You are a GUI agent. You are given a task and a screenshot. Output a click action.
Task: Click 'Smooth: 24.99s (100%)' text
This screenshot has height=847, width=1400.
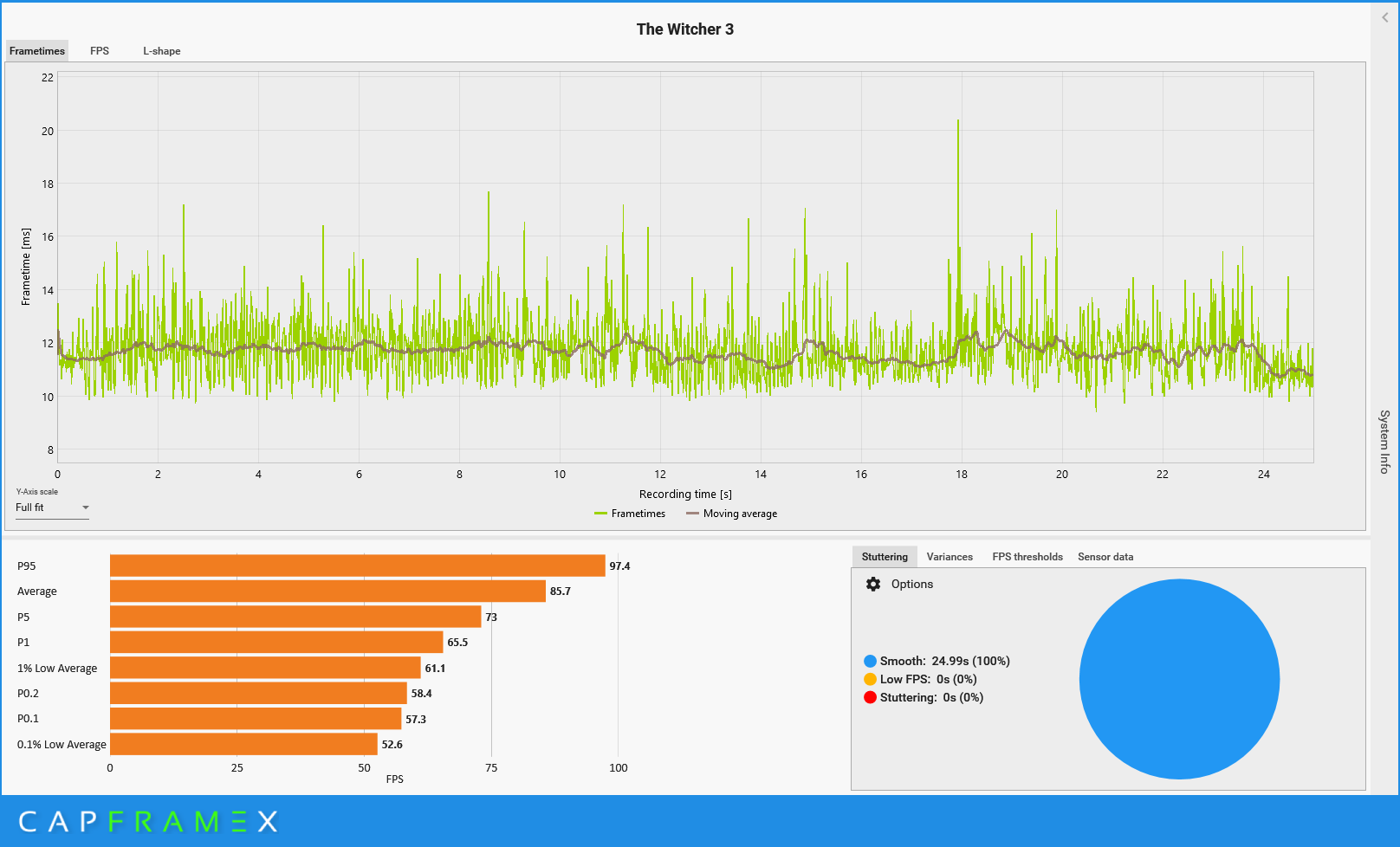(x=945, y=662)
